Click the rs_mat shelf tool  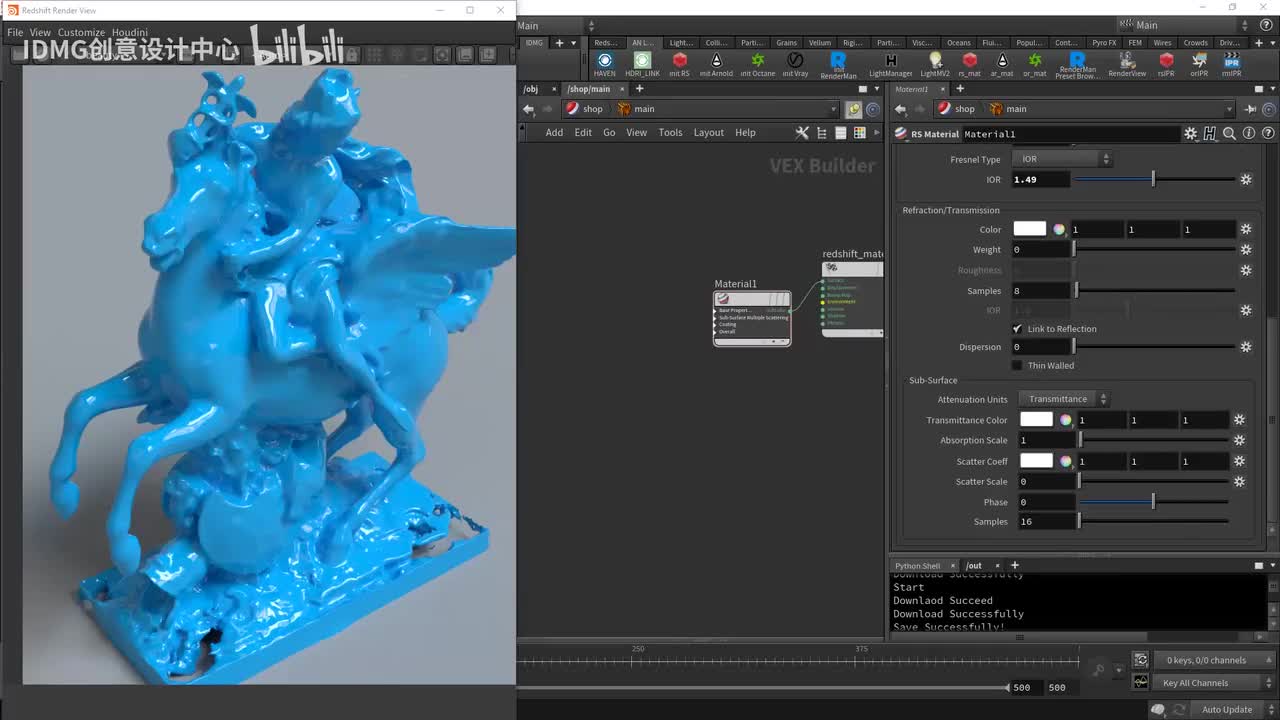(969, 65)
